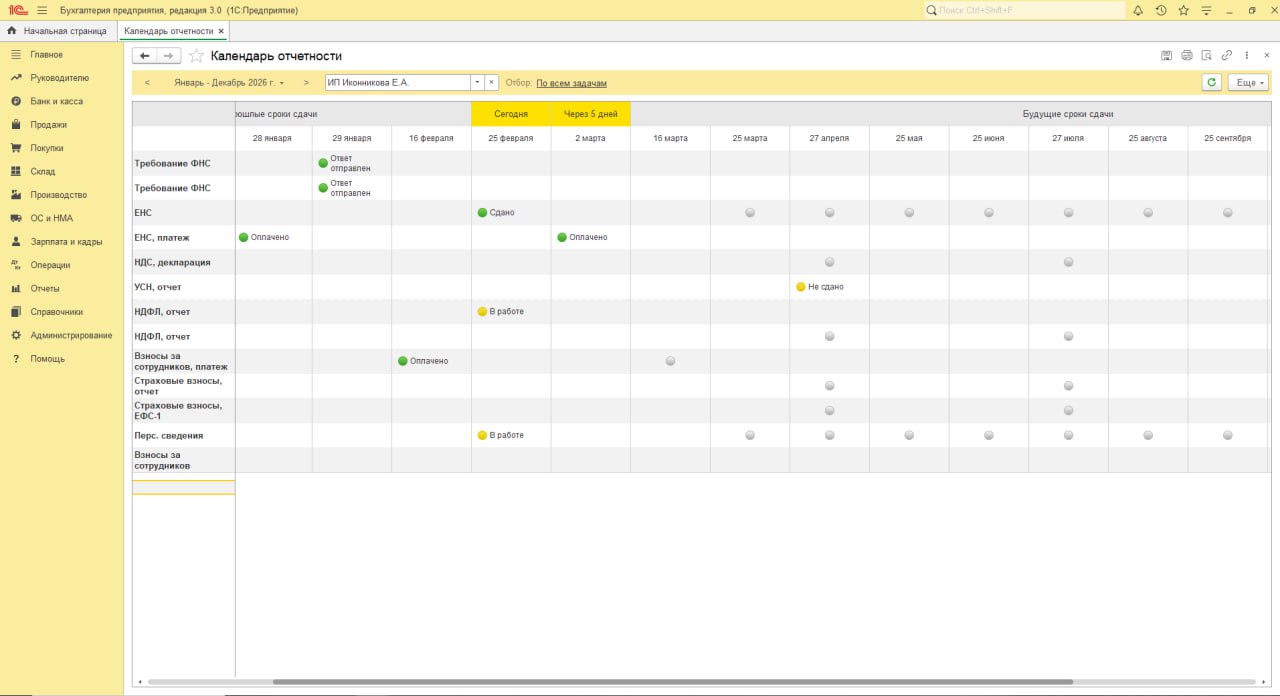Screen dimensions: 1280x696
Task: Refresh the calendar with the green refresh button
Action: coord(1211,83)
